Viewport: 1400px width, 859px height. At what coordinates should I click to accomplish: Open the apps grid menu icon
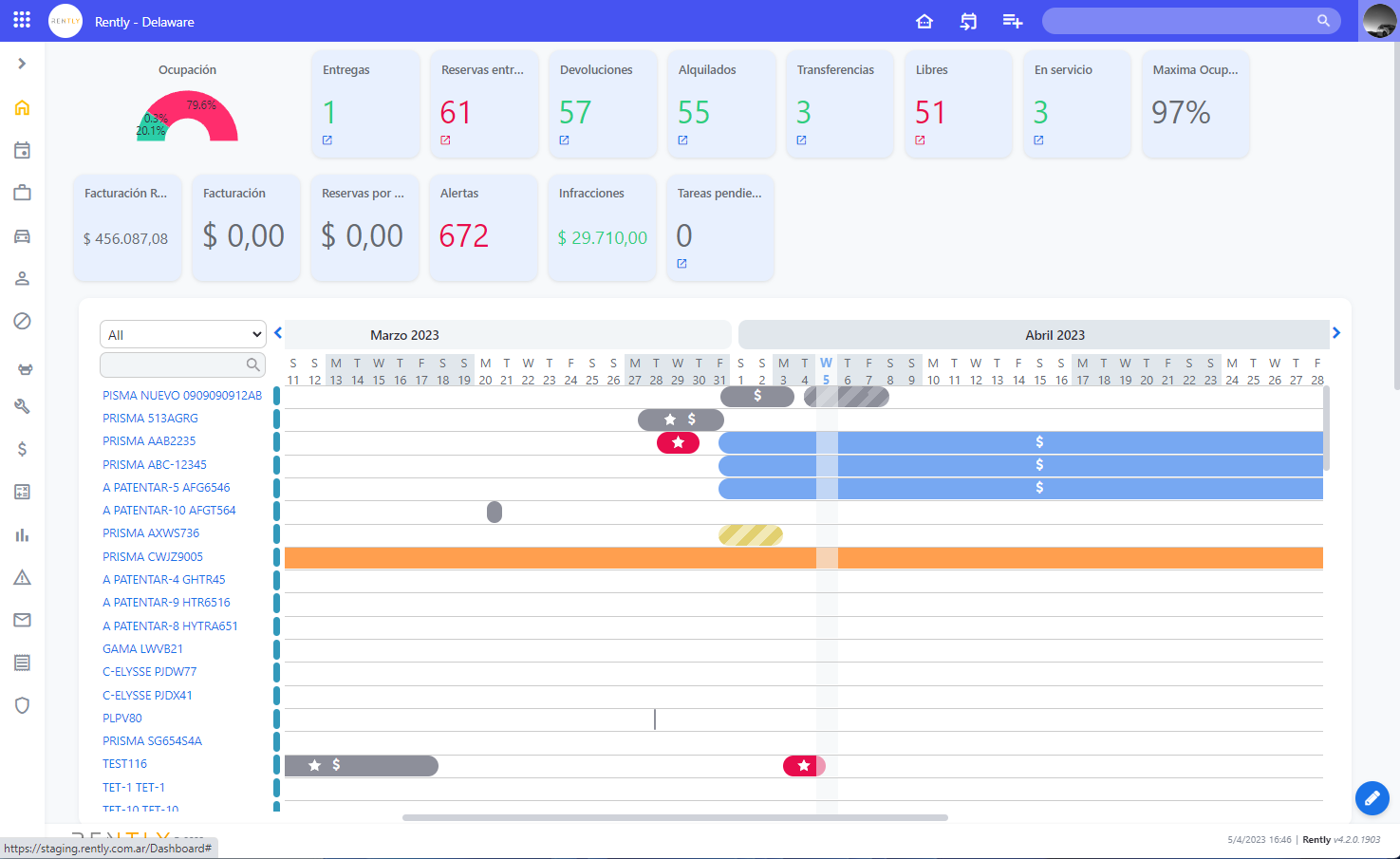tap(22, 20)
